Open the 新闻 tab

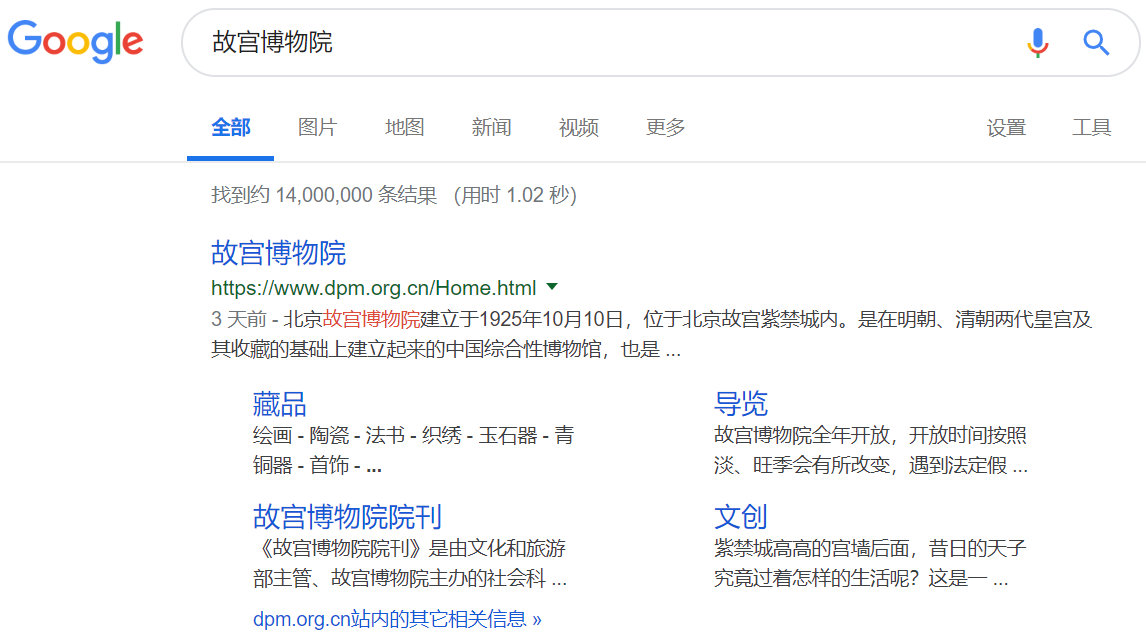[x=491, y=128]
